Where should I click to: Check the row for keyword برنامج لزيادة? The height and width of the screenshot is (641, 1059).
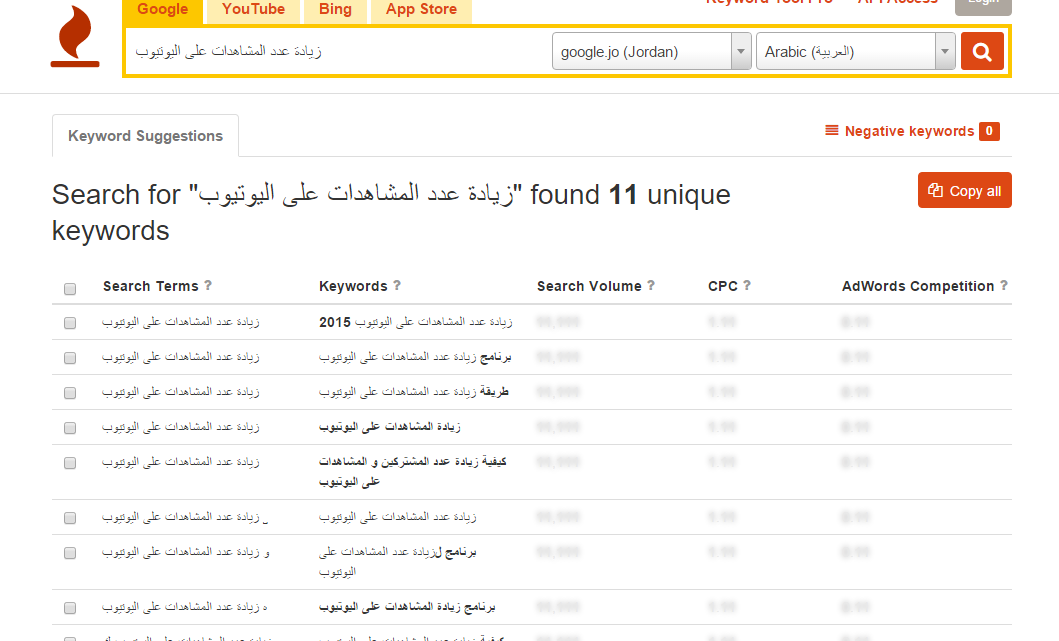70,553
